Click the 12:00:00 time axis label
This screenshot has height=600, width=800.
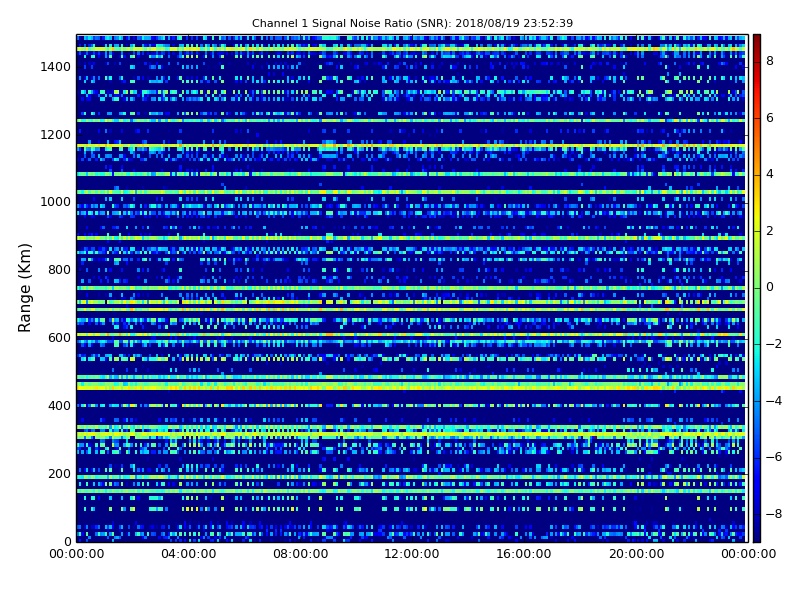coord(412,554)
